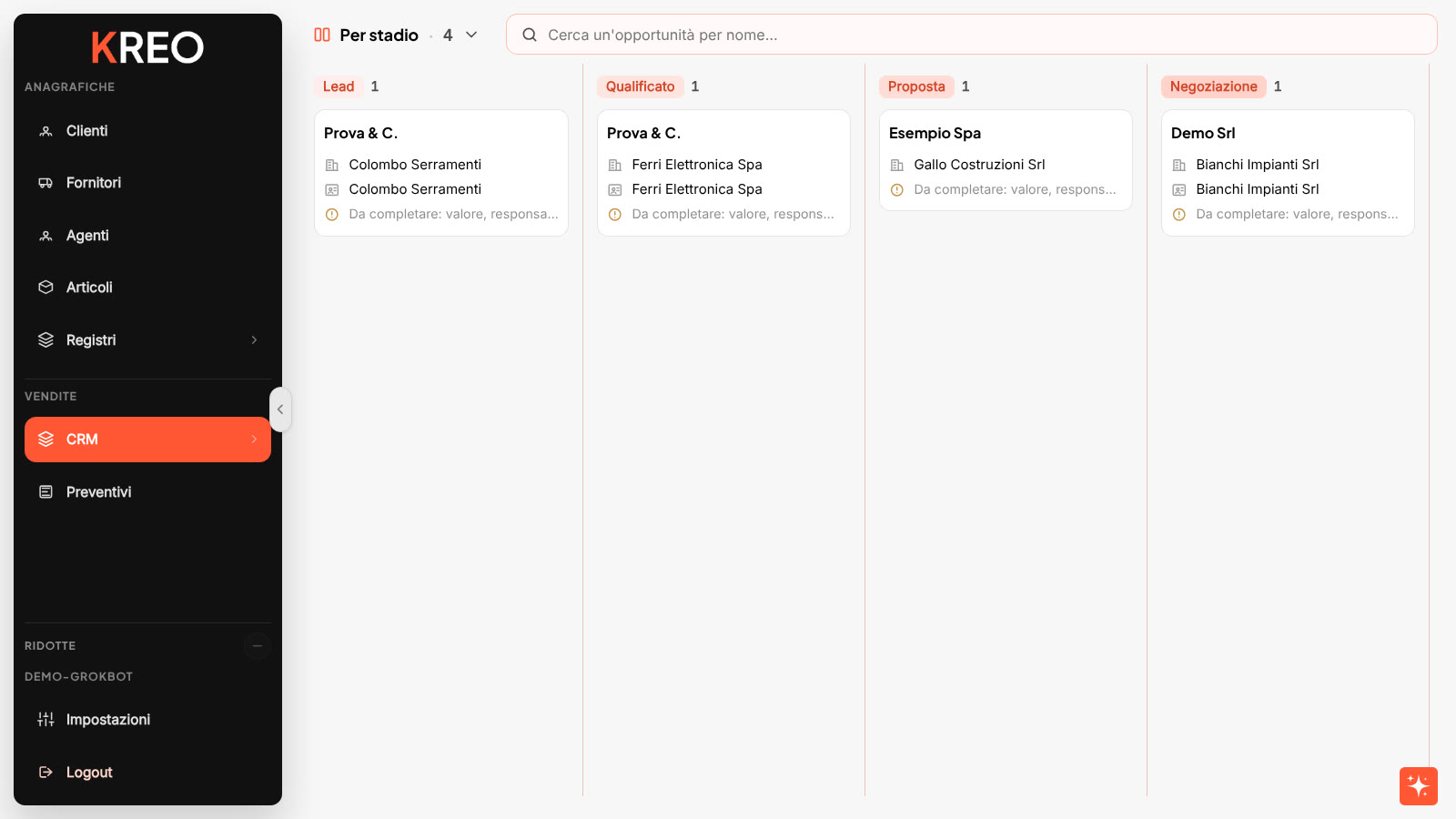
Task: Click the Impostazioni sliders icon
Action: pyautogui.click(x=45, y=720)
